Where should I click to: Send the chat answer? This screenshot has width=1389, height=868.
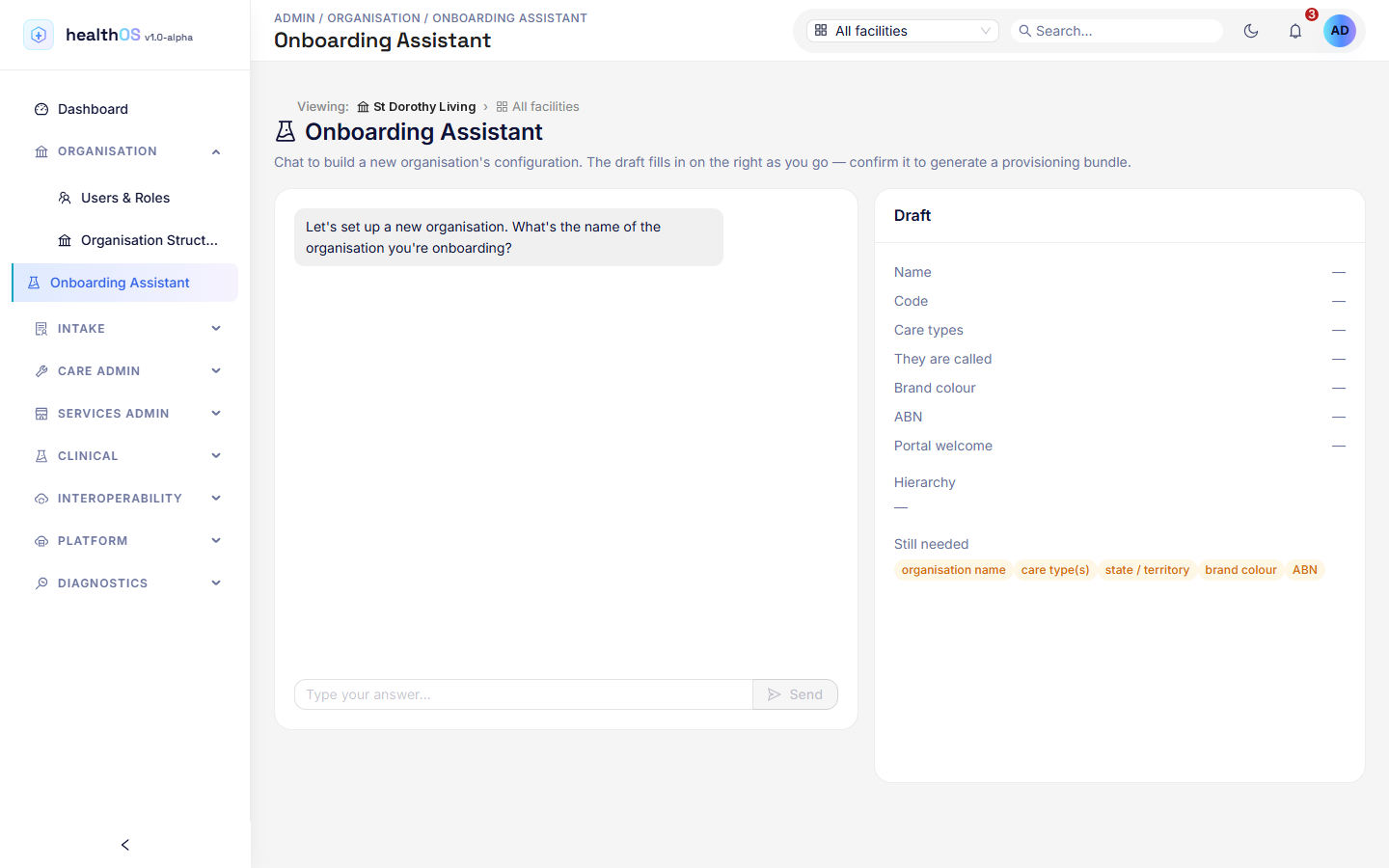pos(796,694)
